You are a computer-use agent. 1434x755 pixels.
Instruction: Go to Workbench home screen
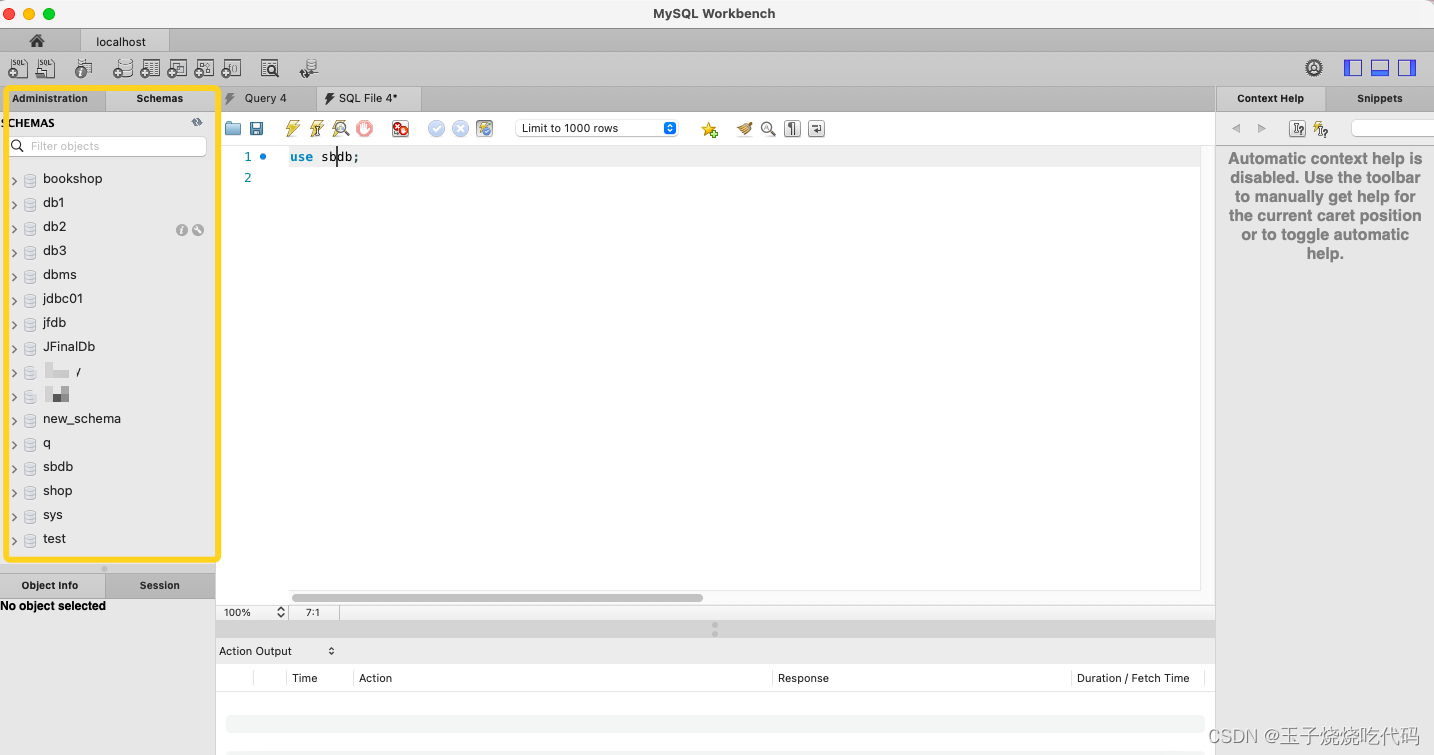click(37, 41)
